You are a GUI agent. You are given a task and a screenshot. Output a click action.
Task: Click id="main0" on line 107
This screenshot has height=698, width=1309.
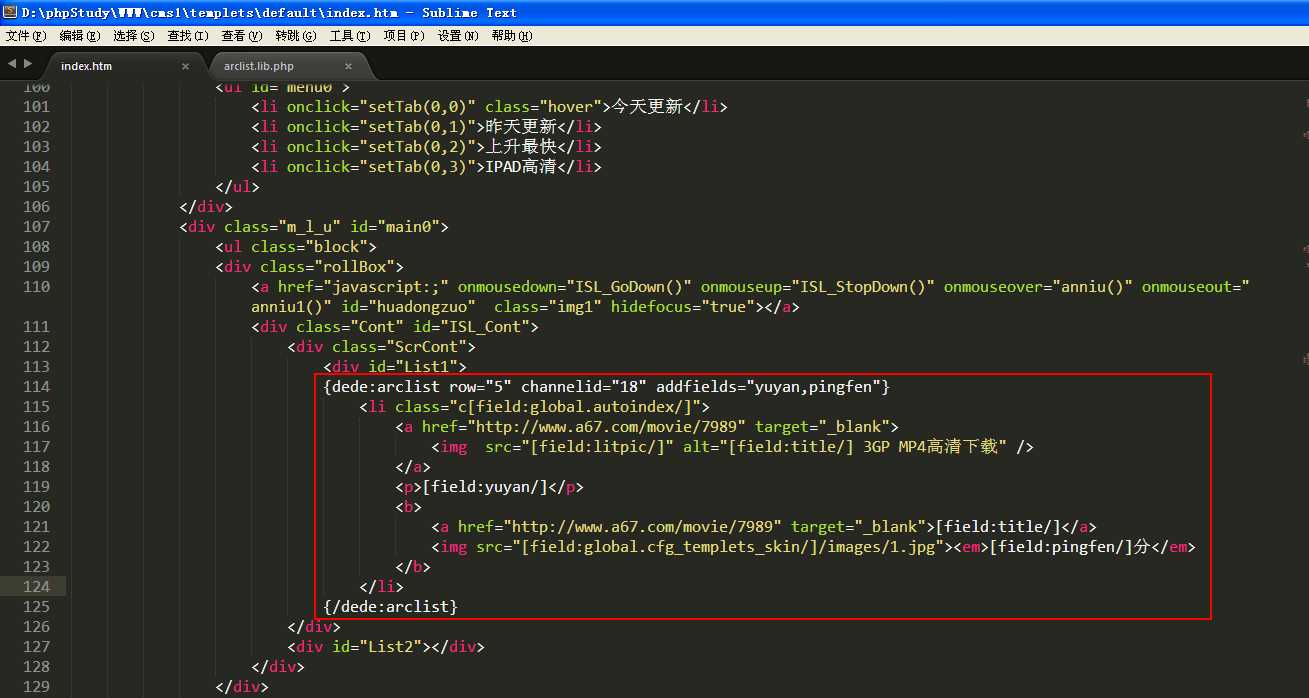pos(395,227)
